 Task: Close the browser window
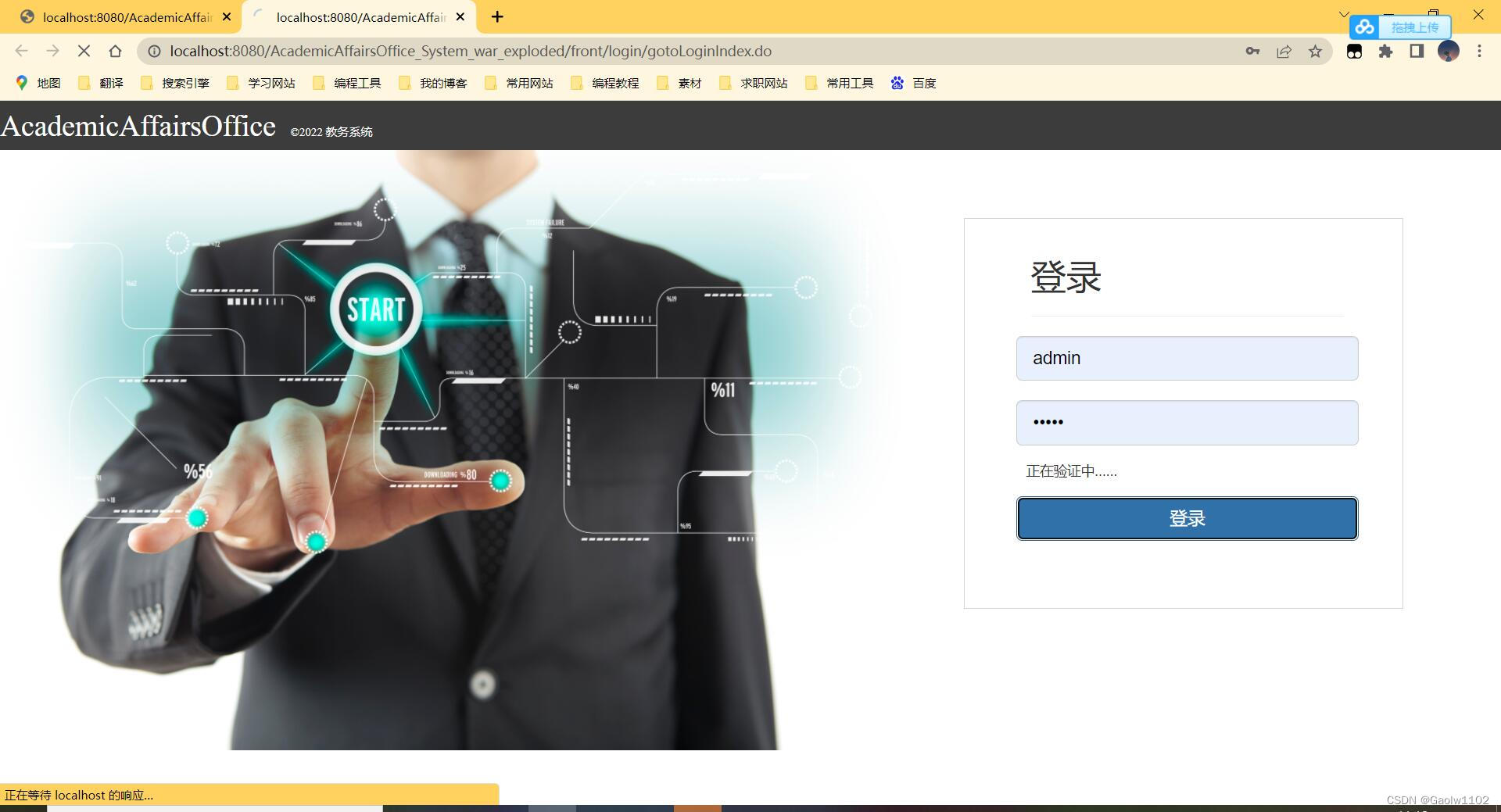(x=1478, y=14)
